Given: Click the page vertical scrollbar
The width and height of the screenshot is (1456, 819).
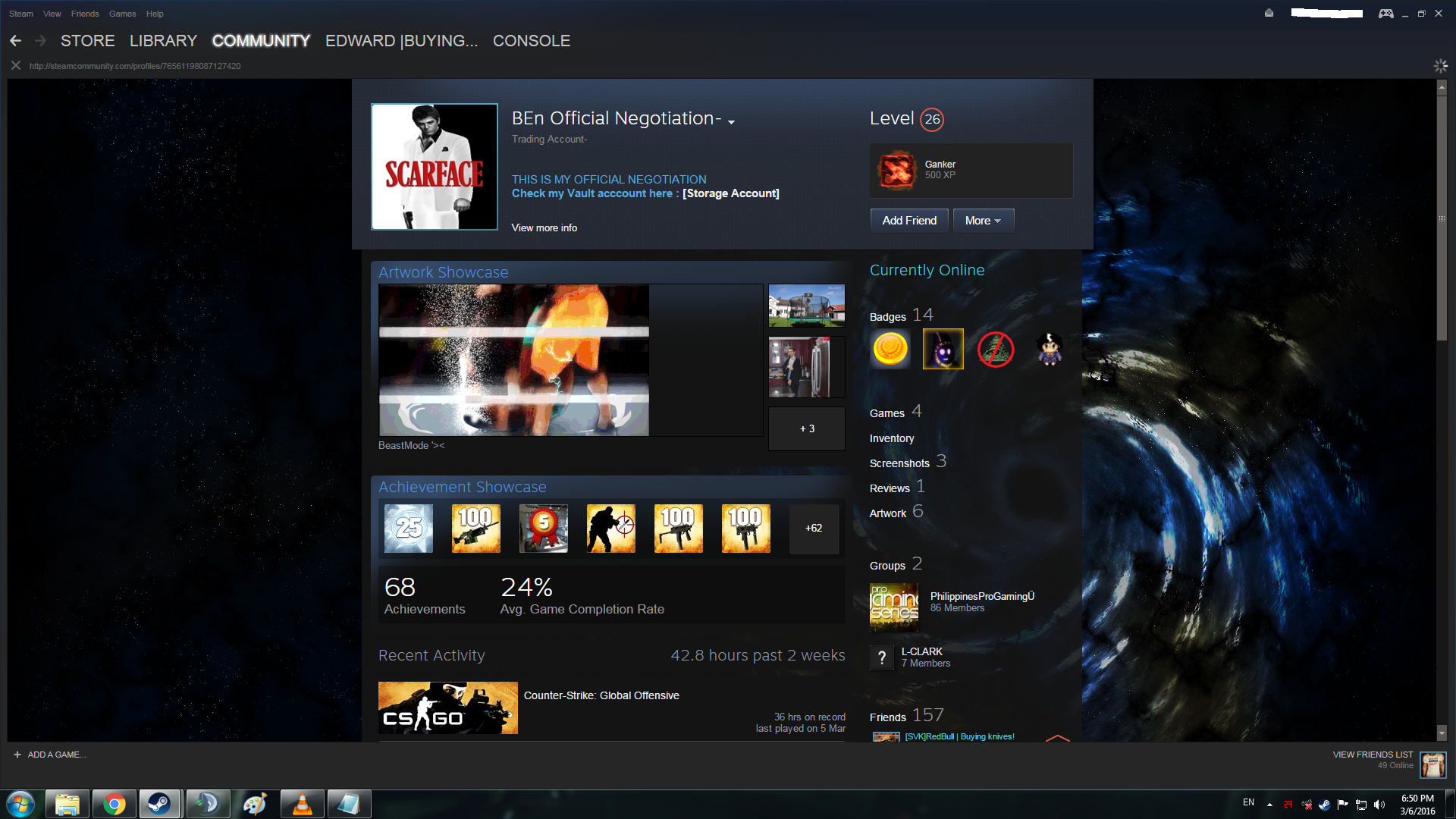Looking at the screenshot, I should 1442,220.
